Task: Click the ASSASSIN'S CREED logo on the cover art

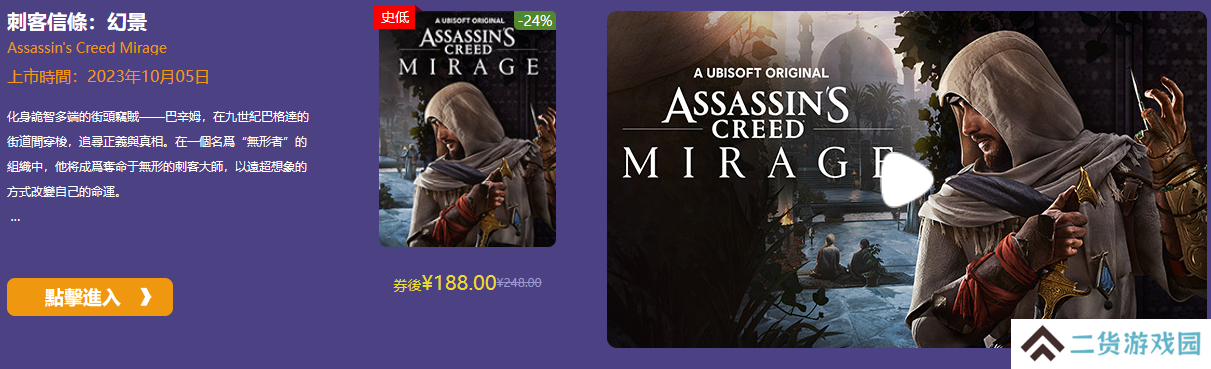Action: pyautogui.click(x=467, y=43)
